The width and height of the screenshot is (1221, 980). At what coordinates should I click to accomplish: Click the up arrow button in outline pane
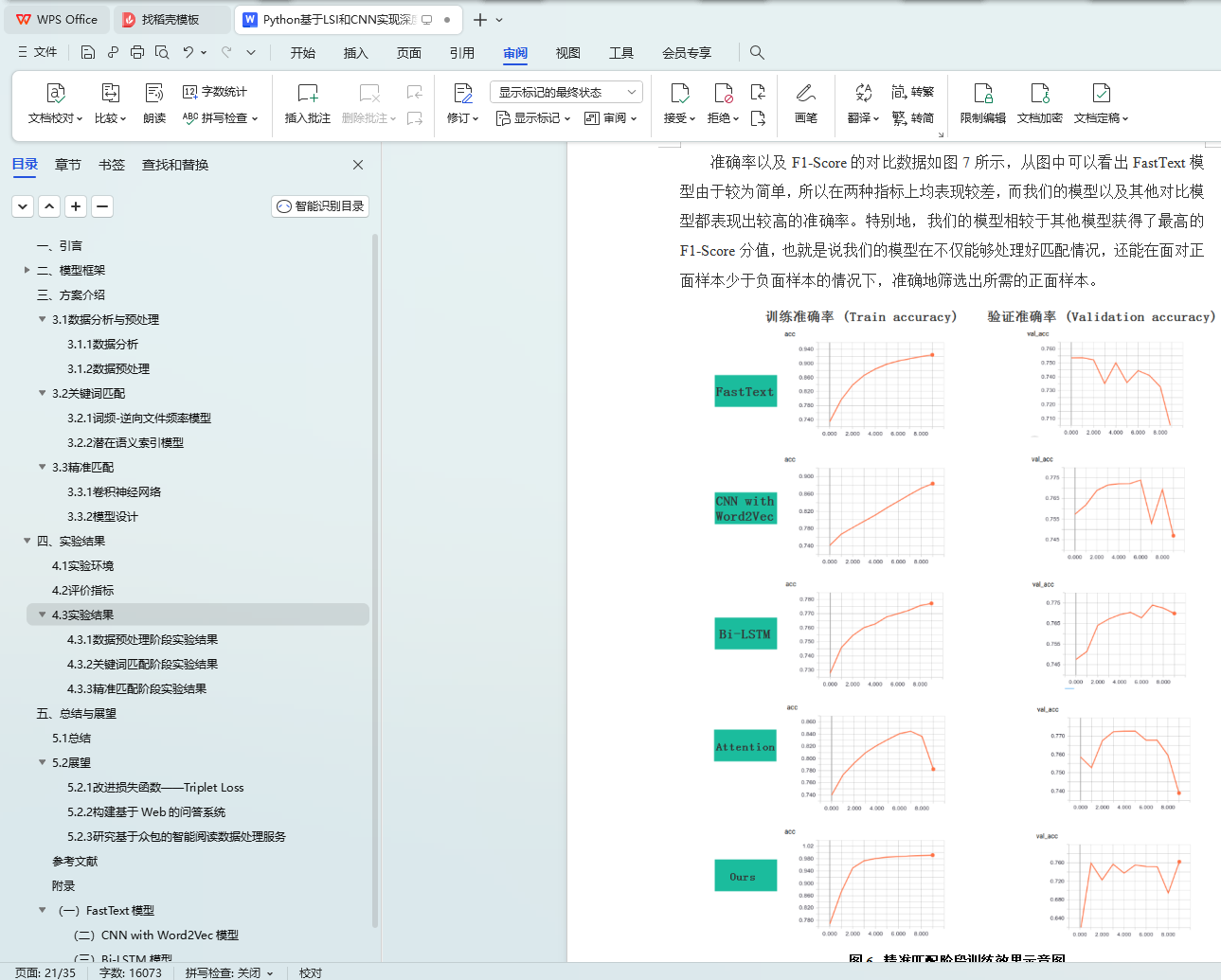coord(49,206)
